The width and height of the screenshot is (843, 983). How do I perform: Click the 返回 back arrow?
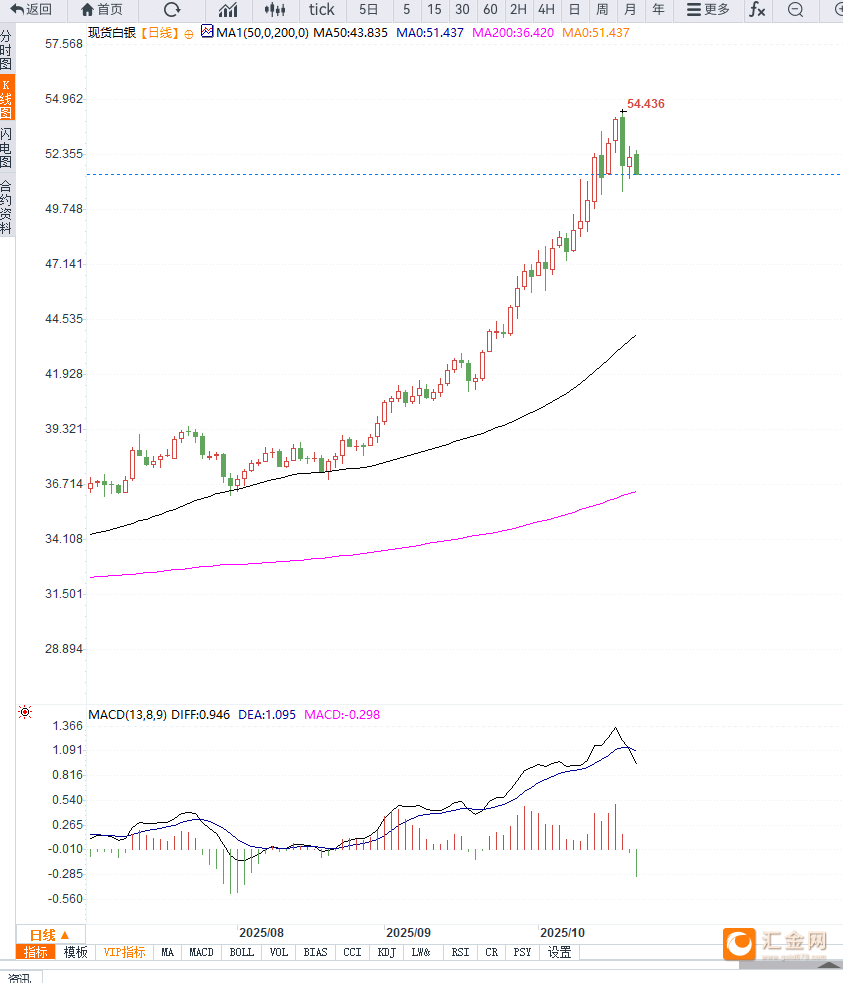31,10
